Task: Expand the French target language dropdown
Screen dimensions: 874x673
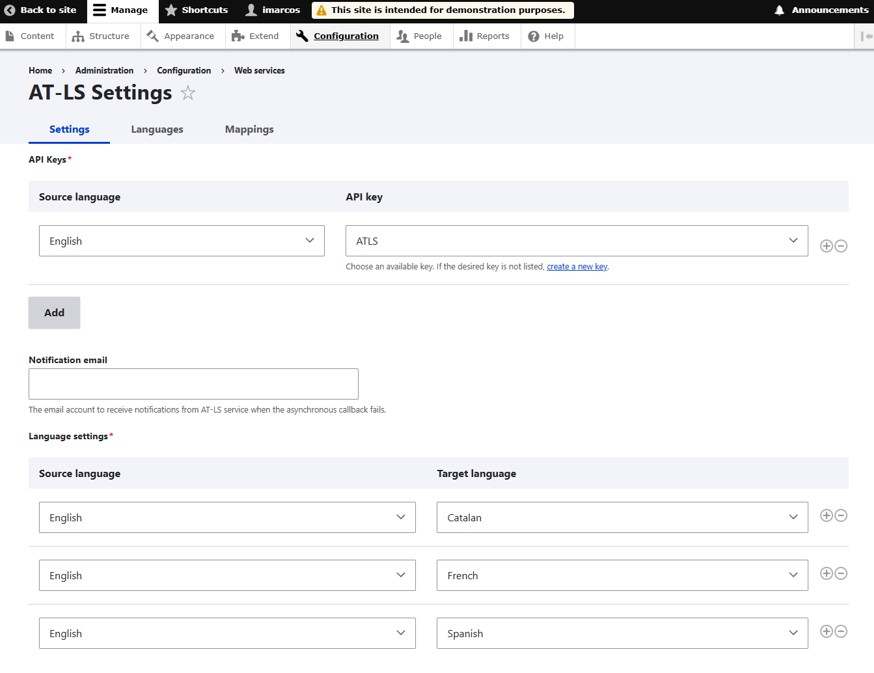Action: pyautogui.click(x=621, y=576)
